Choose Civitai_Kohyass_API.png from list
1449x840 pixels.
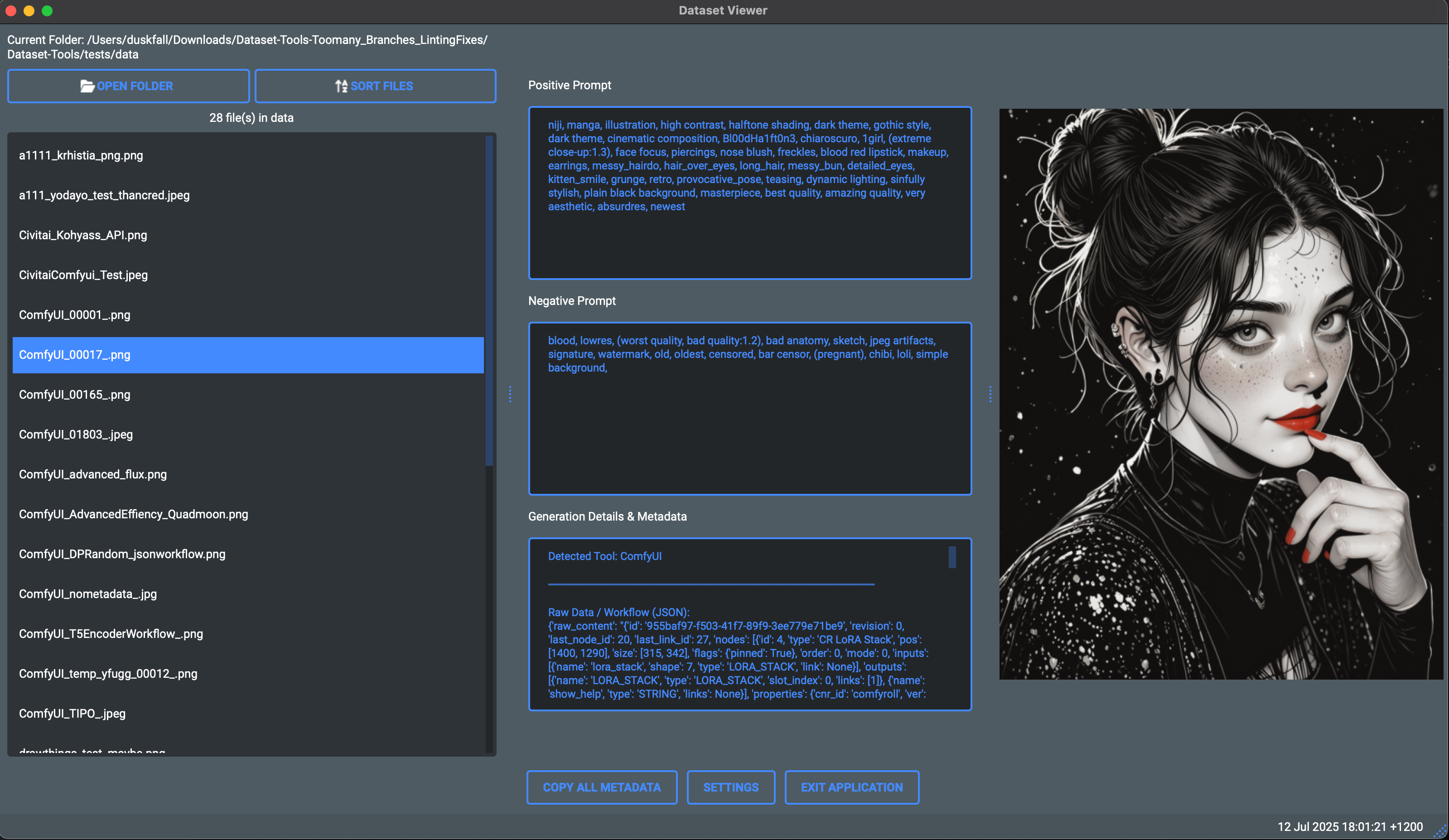[x=83, y=235]
